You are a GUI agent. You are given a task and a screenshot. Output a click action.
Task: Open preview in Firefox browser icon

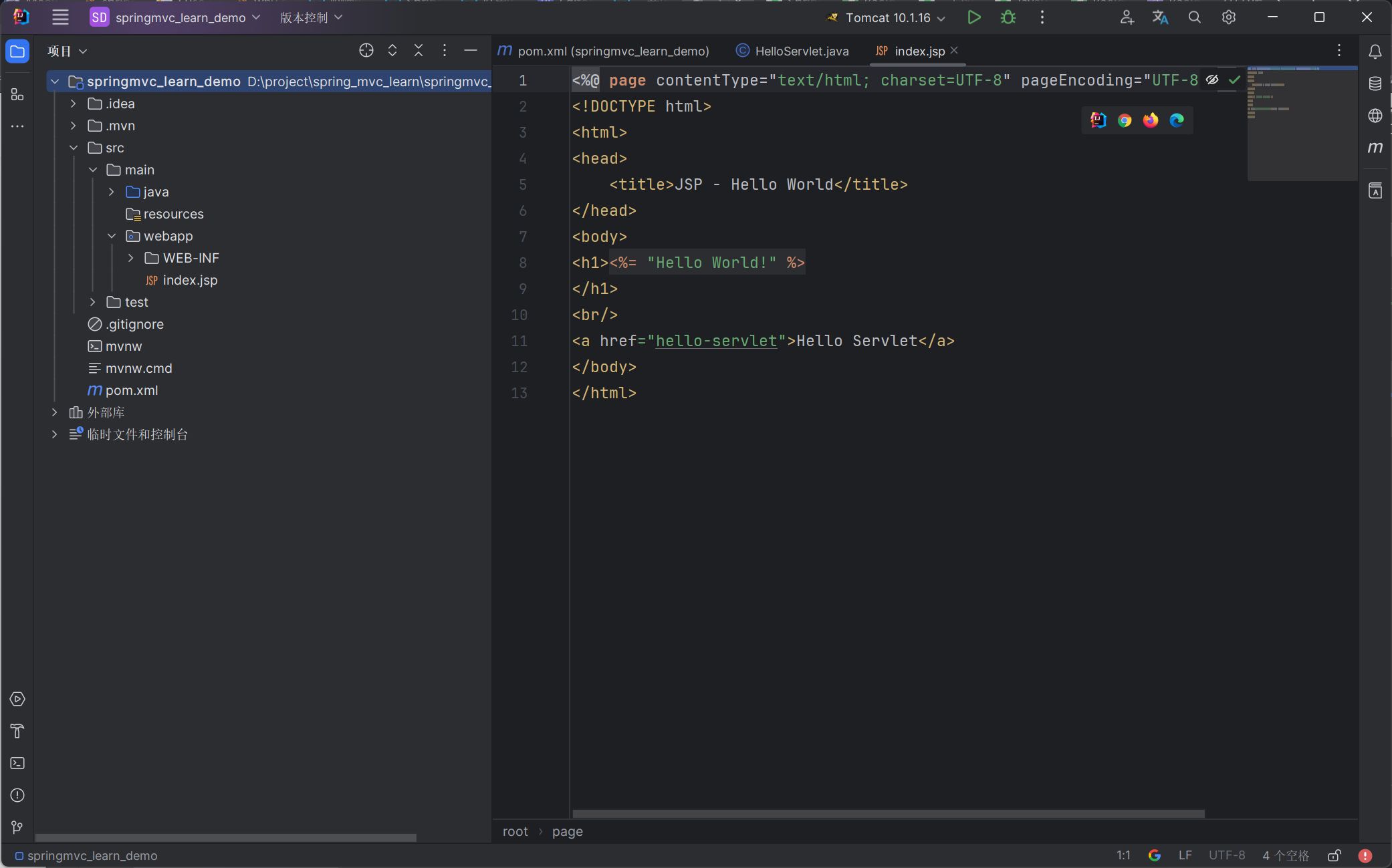pyautogui.click(x=1151, y=120)
